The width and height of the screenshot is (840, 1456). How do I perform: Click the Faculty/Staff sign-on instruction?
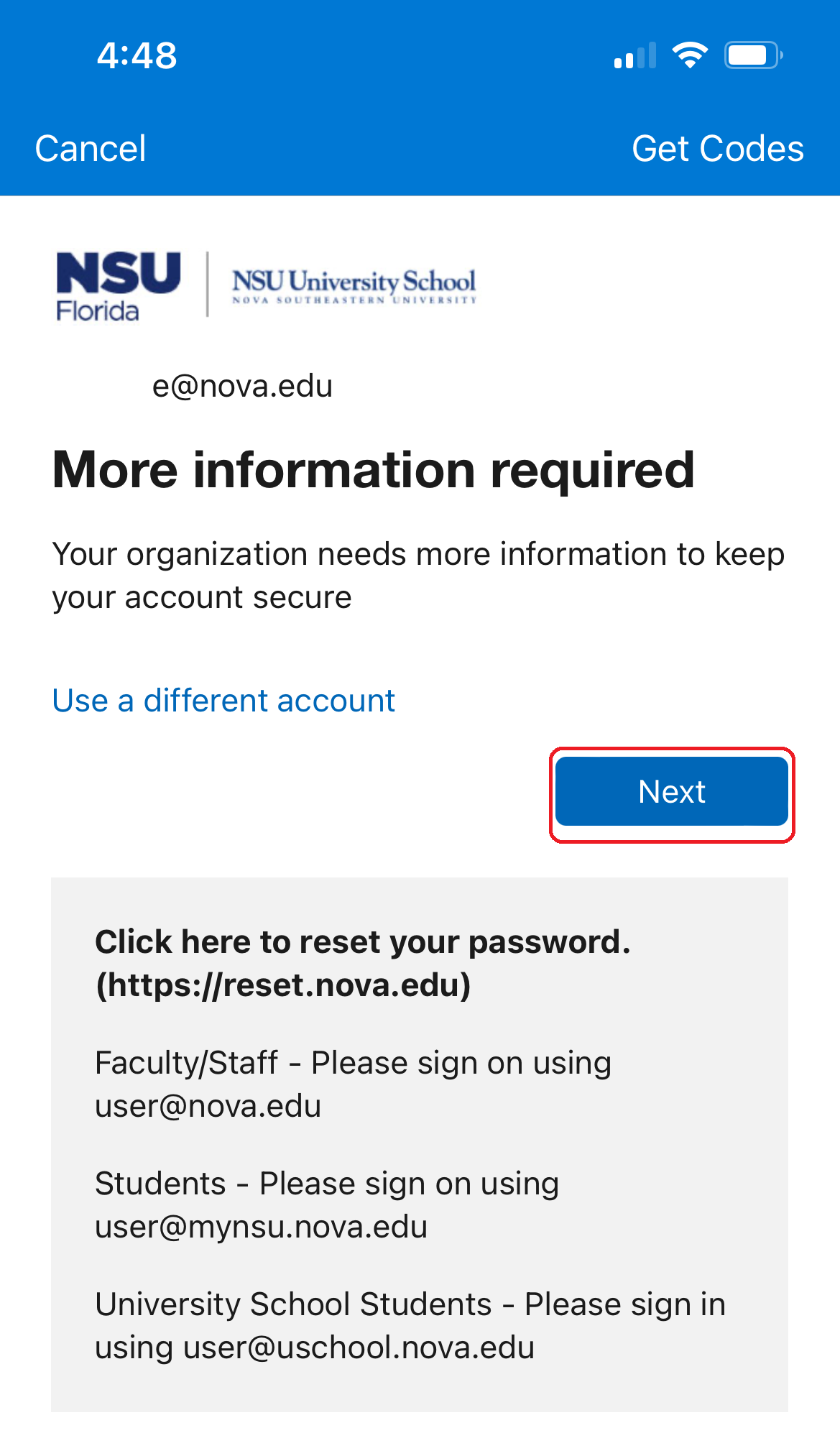click(353, 1063)
